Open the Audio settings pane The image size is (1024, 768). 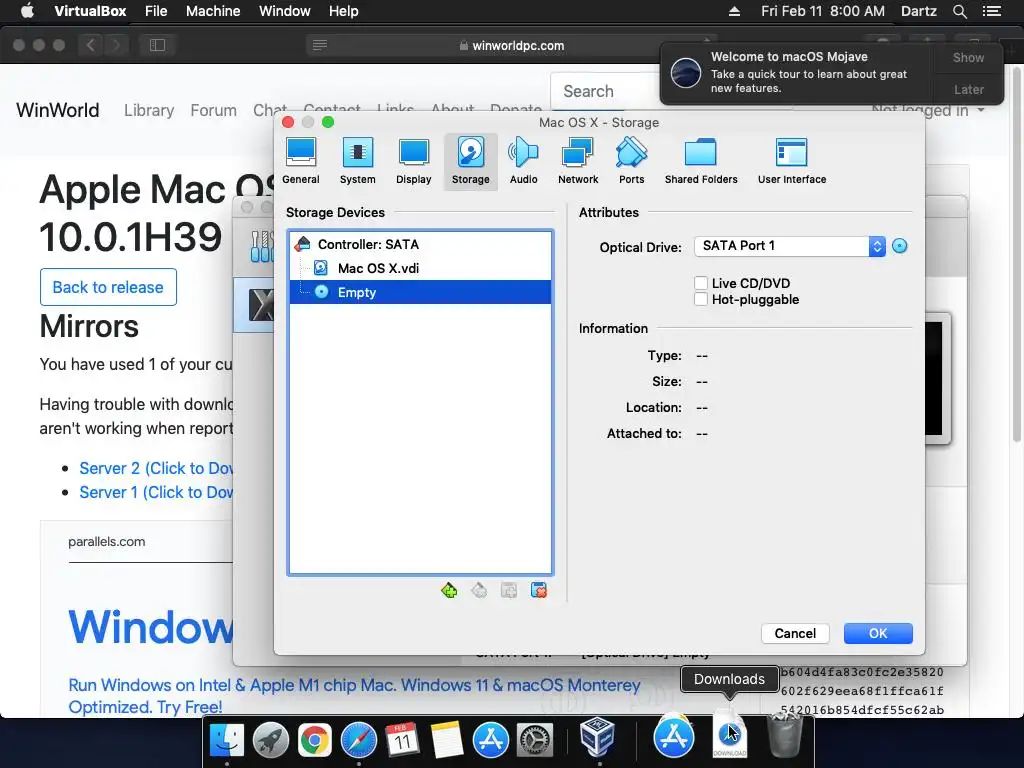click(523, 161)
